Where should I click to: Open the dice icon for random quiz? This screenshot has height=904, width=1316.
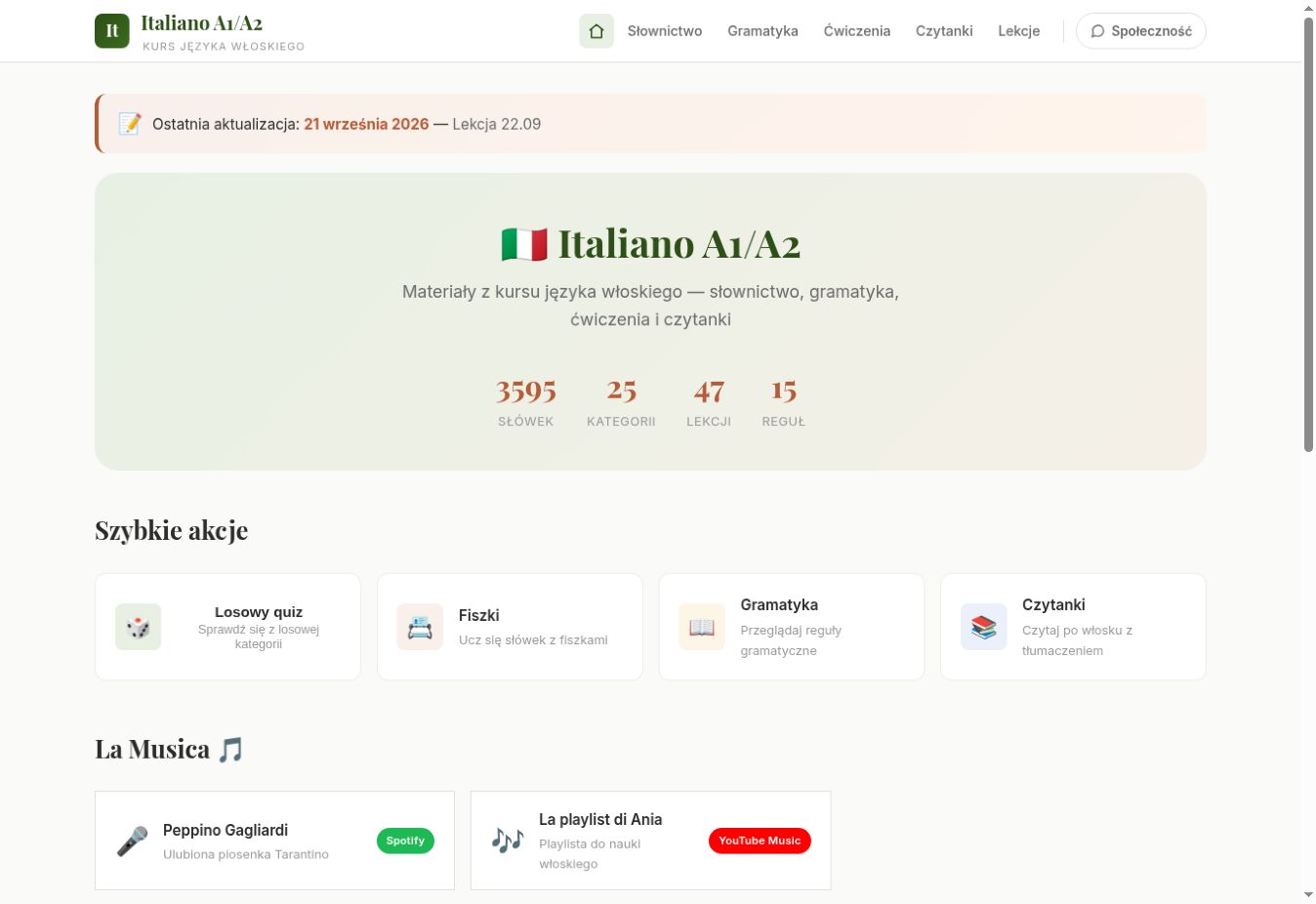[139, 627]
